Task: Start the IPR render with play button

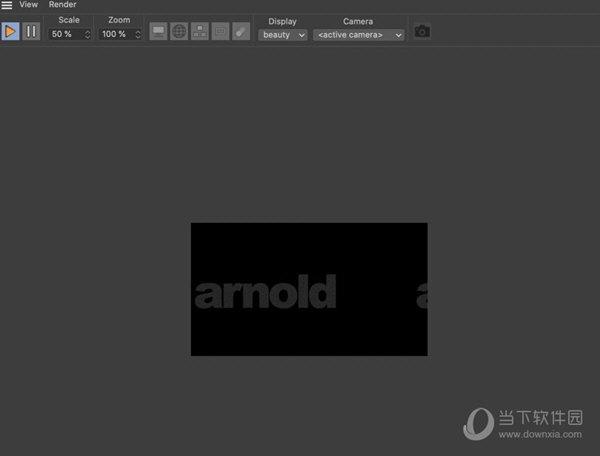Action: pyautogui.click(x=10, y=31)
